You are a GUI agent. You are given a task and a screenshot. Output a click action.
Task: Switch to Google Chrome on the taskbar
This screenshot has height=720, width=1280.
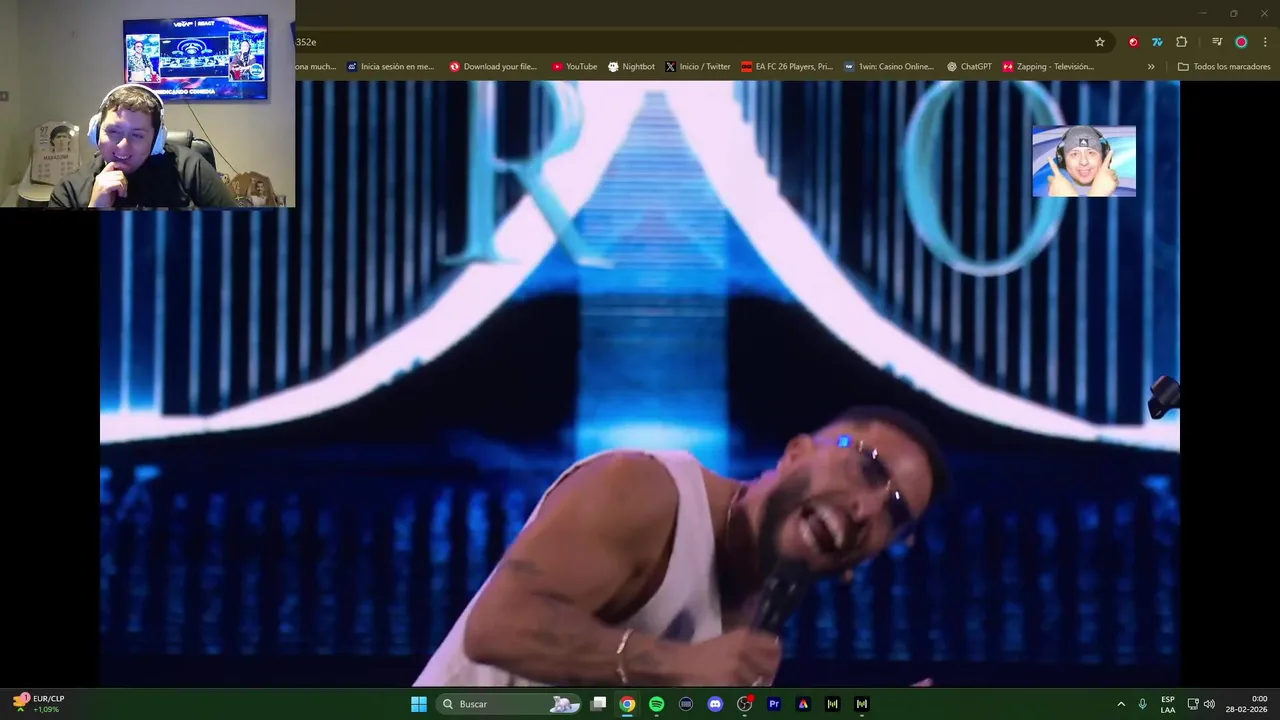coord(627,704)
